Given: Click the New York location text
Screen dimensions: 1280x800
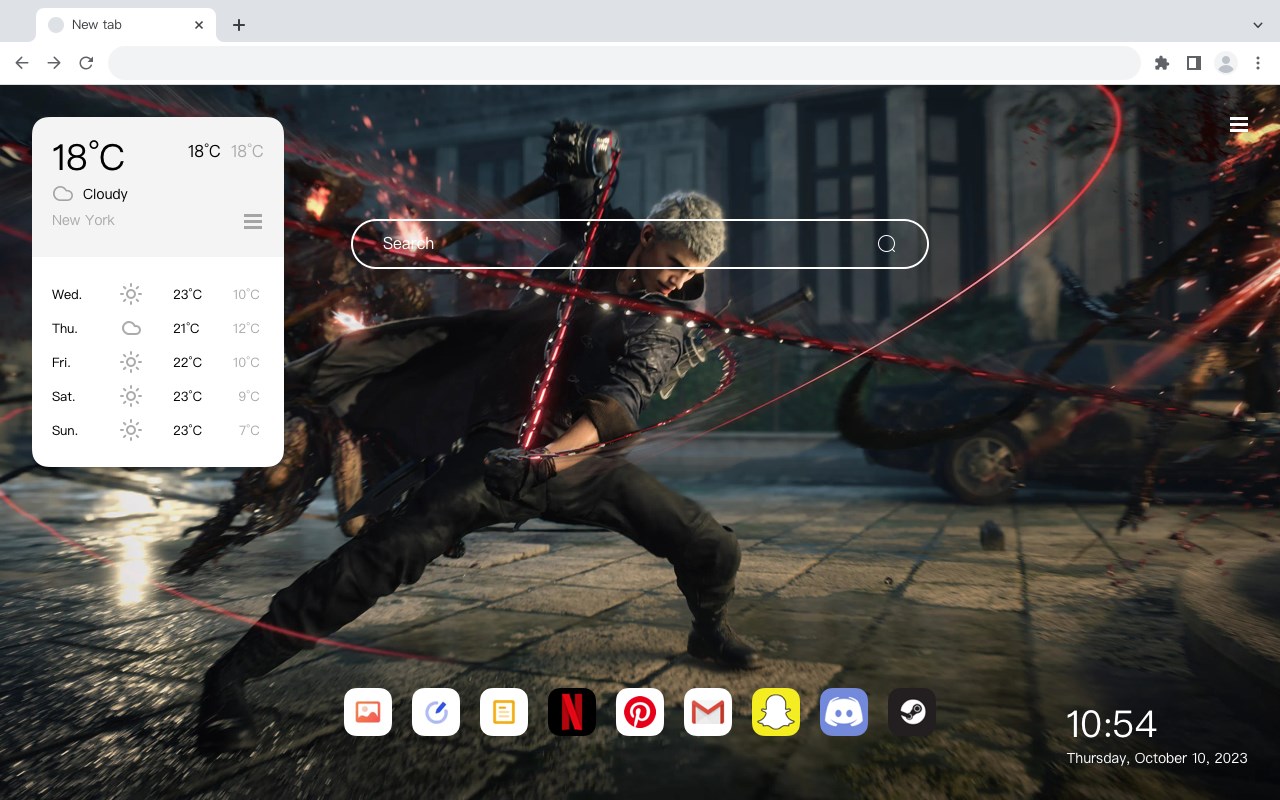Looking at the screenshot, I should click(83, 220).
